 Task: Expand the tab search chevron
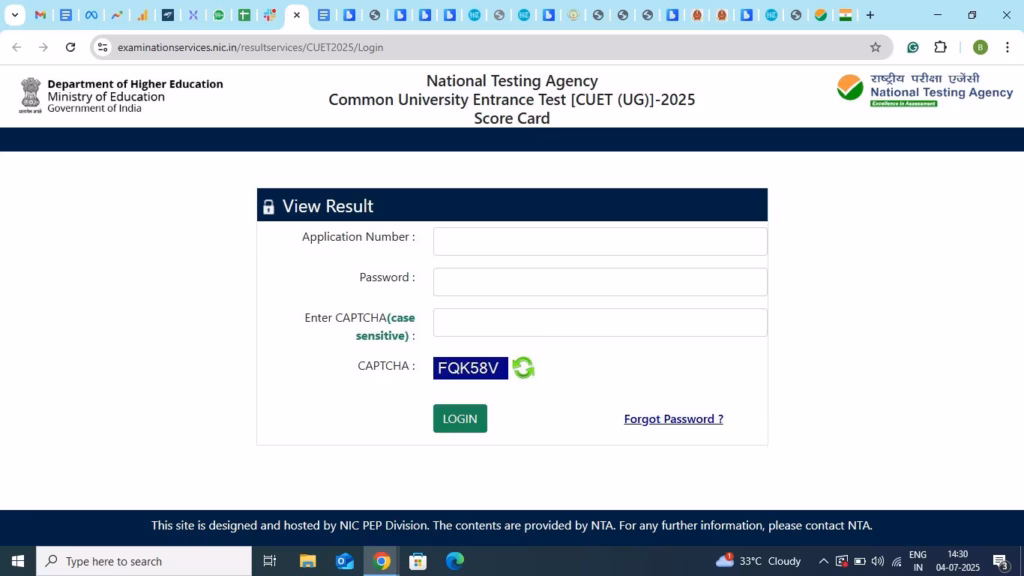(14, 15)
